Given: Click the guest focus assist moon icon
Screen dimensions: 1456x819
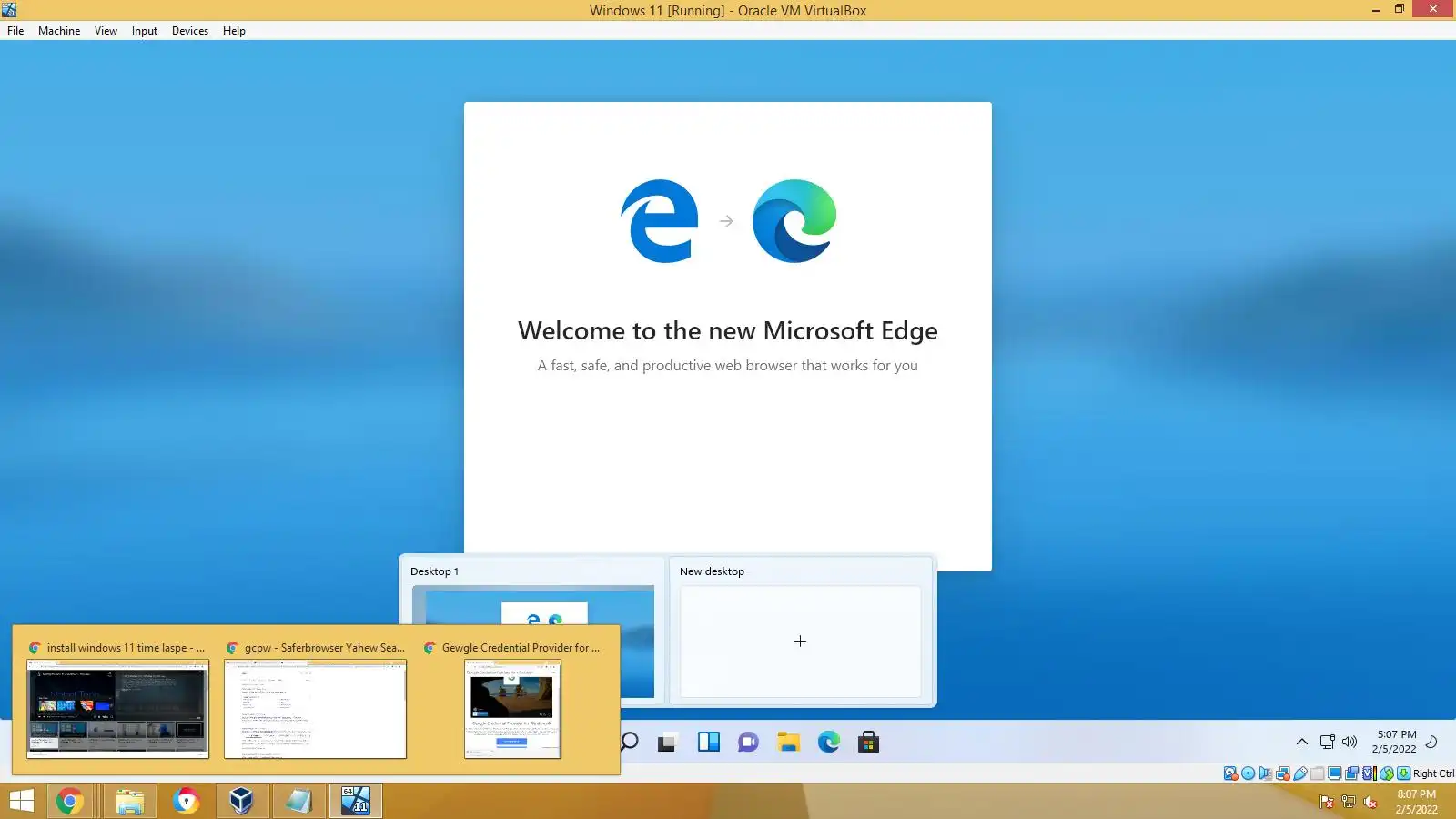Looking at the screenshot, I should (1431, 742).
